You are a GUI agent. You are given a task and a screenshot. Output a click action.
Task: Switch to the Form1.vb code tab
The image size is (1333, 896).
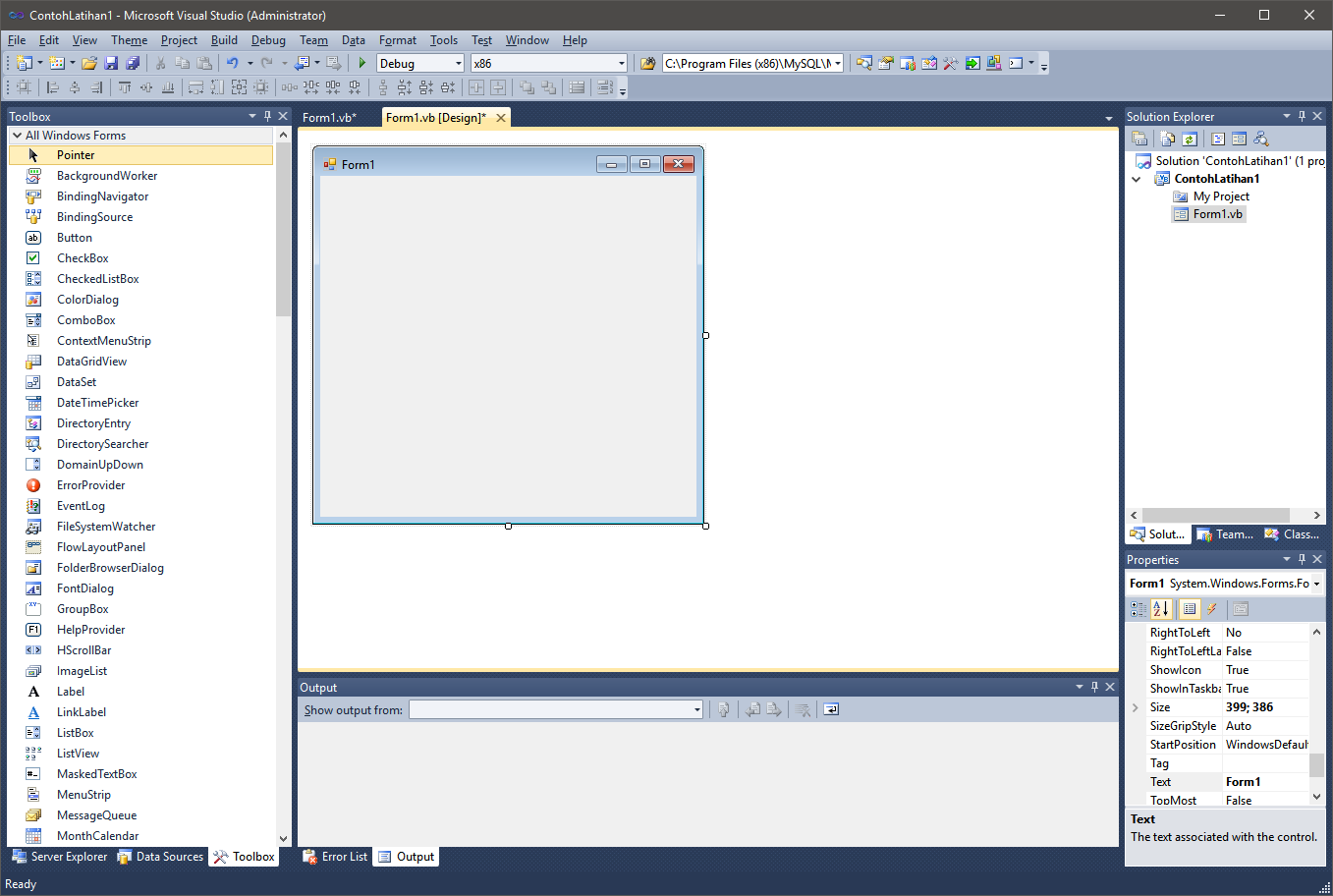(x=330, y=117)
